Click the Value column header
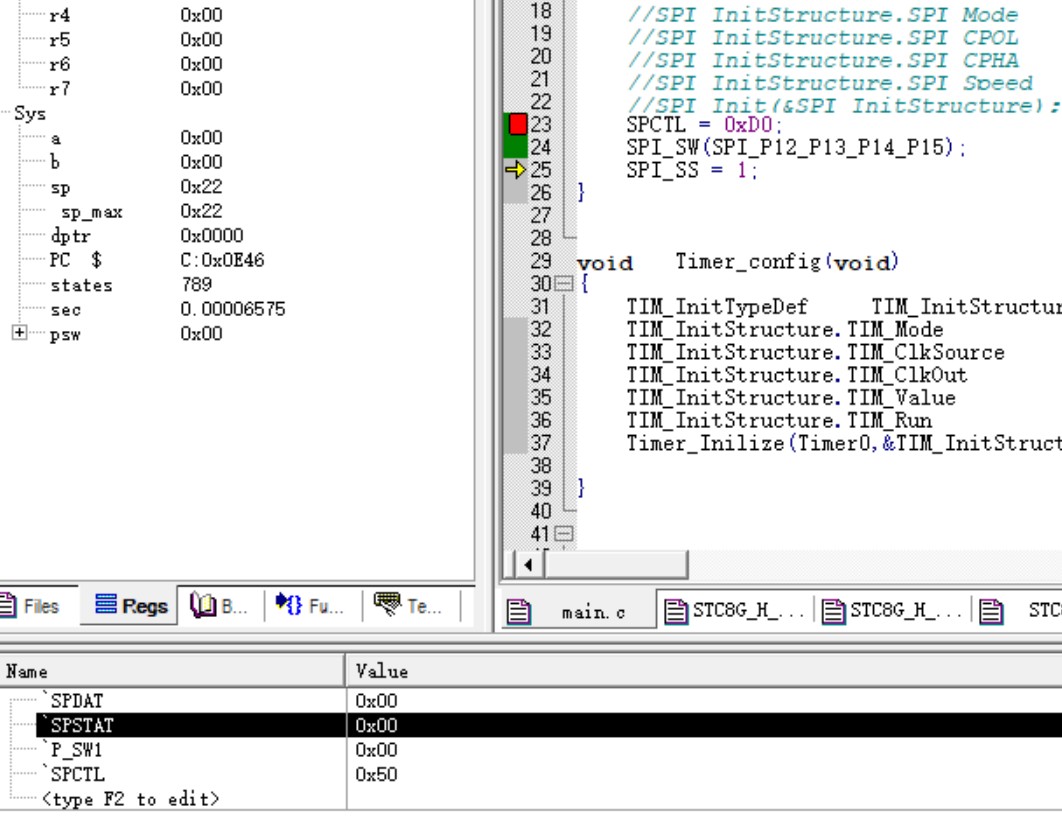The image size is (1062, 834). click(382, 671)
